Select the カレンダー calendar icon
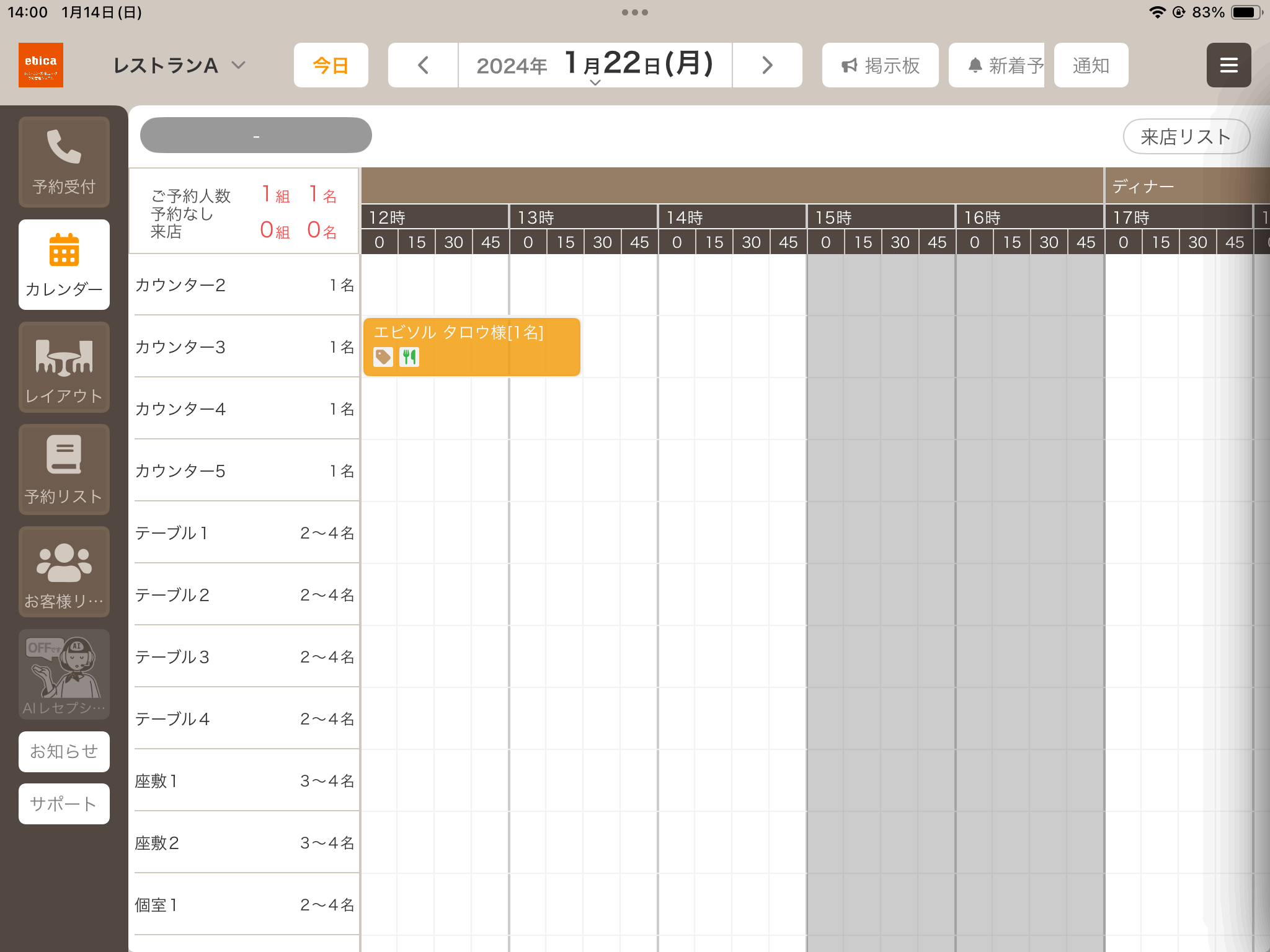The height and width of the screenshot is (952, 1270). tap(64, 265)
